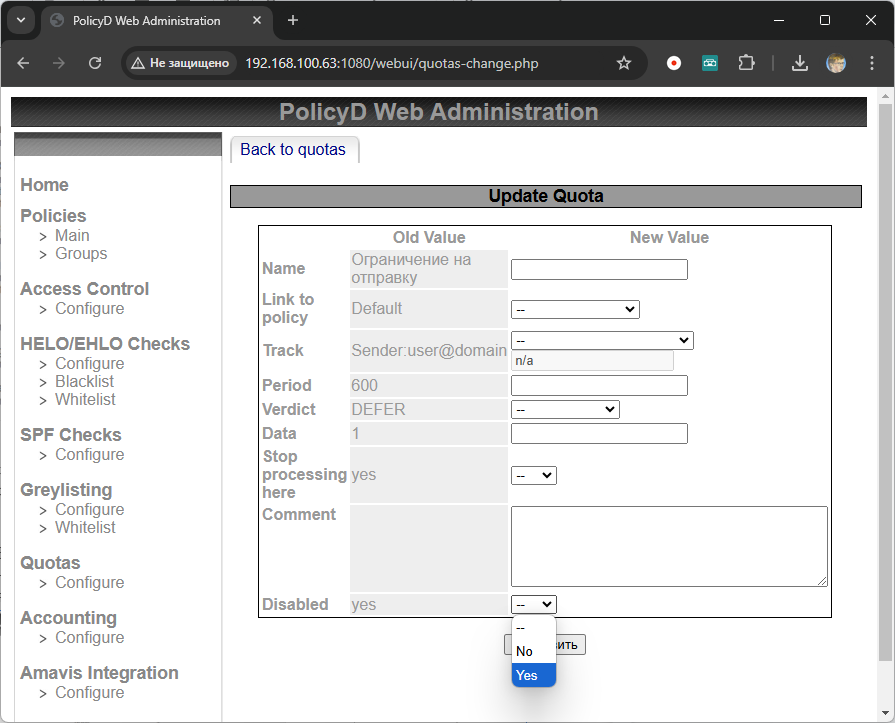This screenshot has height=723, width=895.
Task: Open HELO/EHLO Checks Blacklist
Action: click(84, 381)
